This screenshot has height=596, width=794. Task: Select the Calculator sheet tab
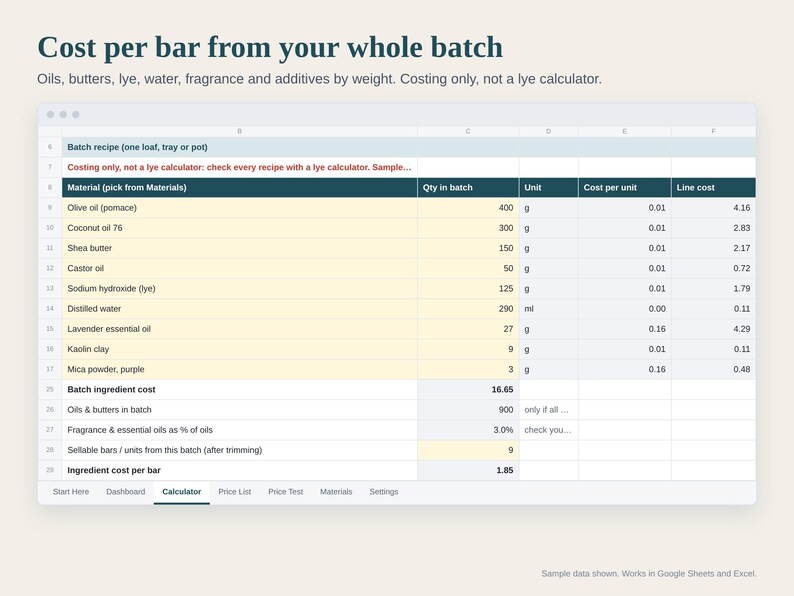pos(182,492)
